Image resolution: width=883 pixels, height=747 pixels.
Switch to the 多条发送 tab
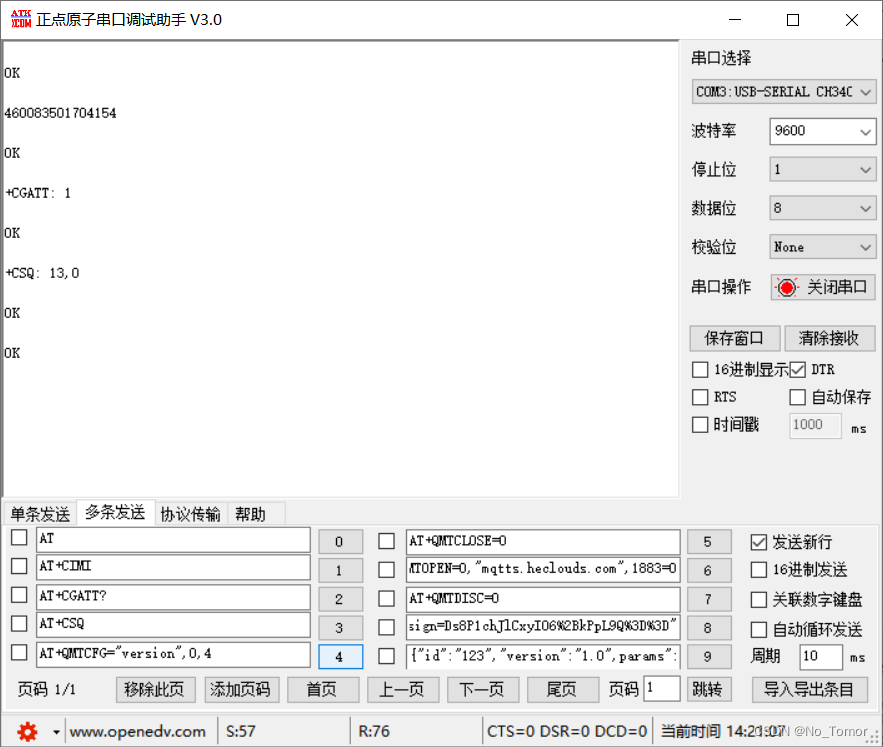(115, 512)
